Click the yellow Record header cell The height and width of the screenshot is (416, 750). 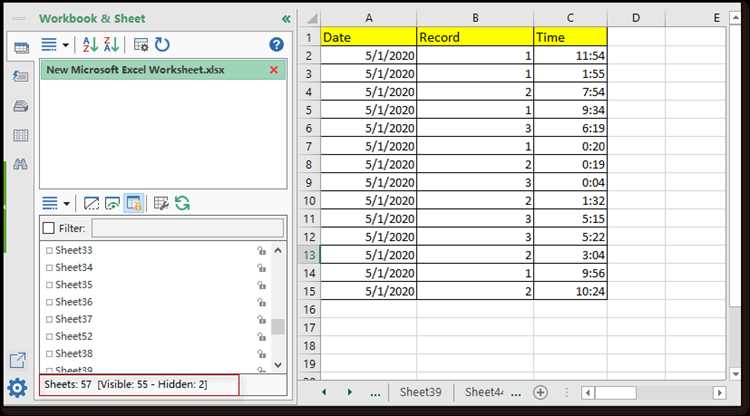[475, 37]
